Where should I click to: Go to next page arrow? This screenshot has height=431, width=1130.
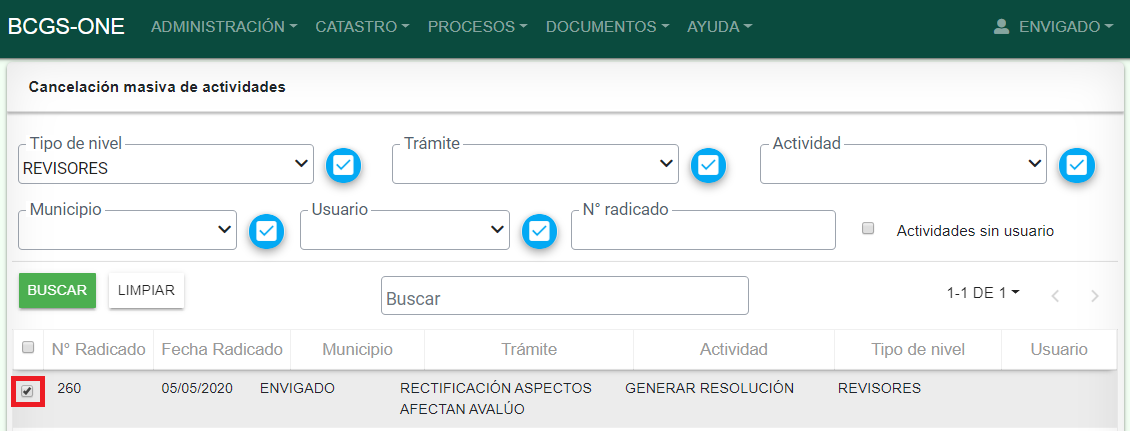1095,296
